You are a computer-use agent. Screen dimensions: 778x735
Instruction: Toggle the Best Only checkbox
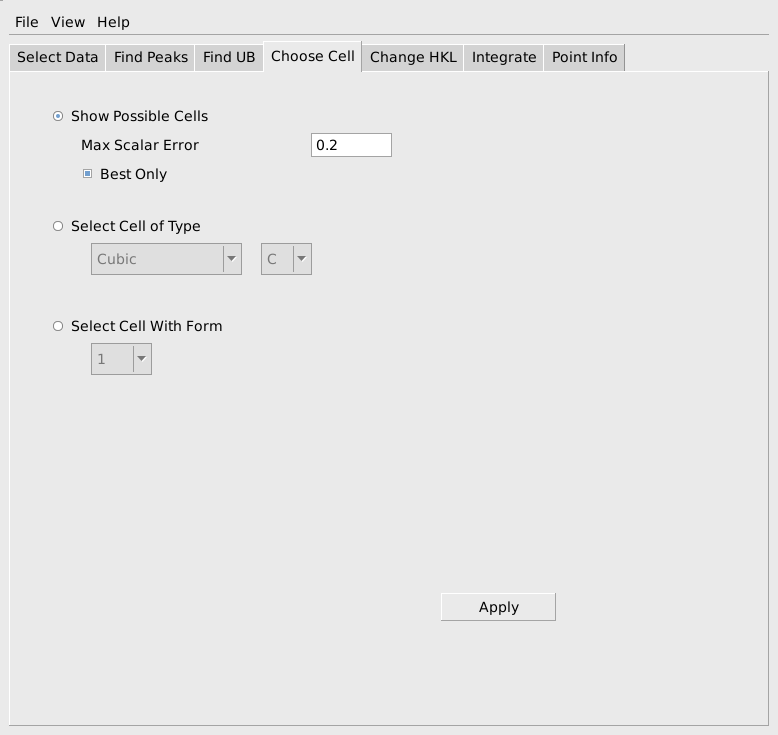click(88, 174)
